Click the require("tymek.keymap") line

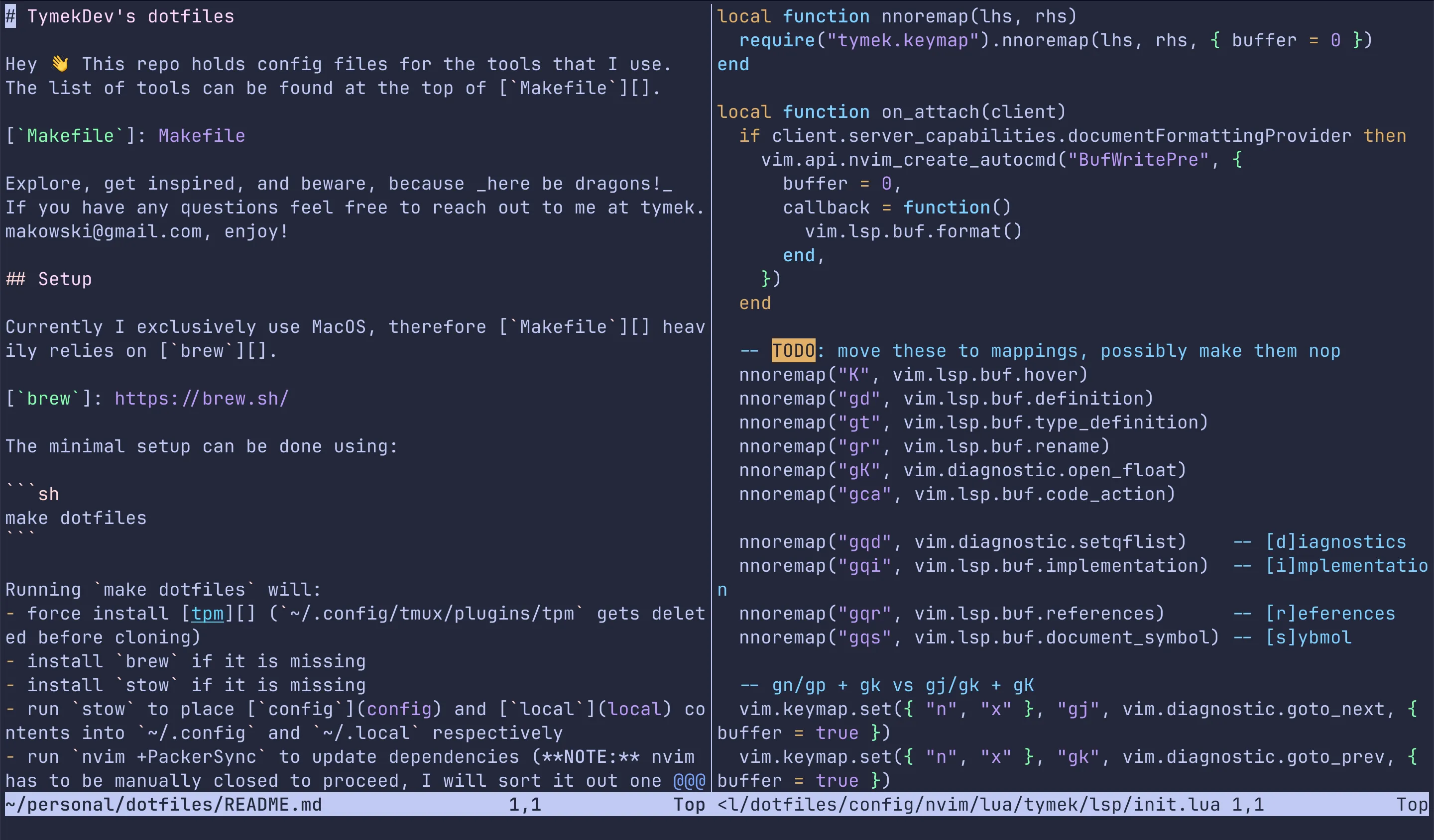tap(1056, 40)
